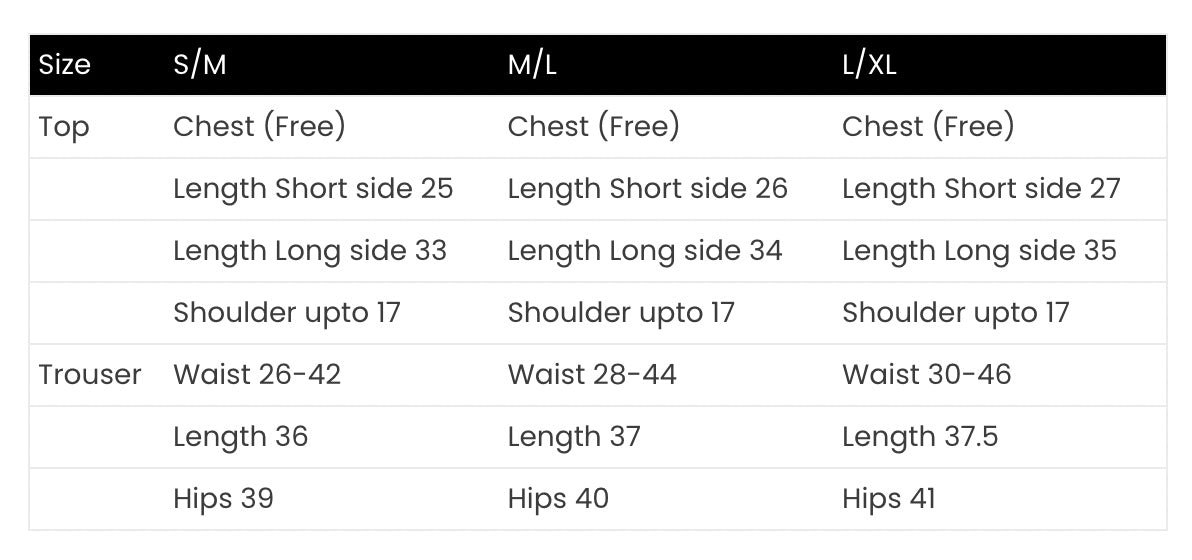Click the Trouser row label
The height and width of the screenshot is (560, 1192).
90,375
